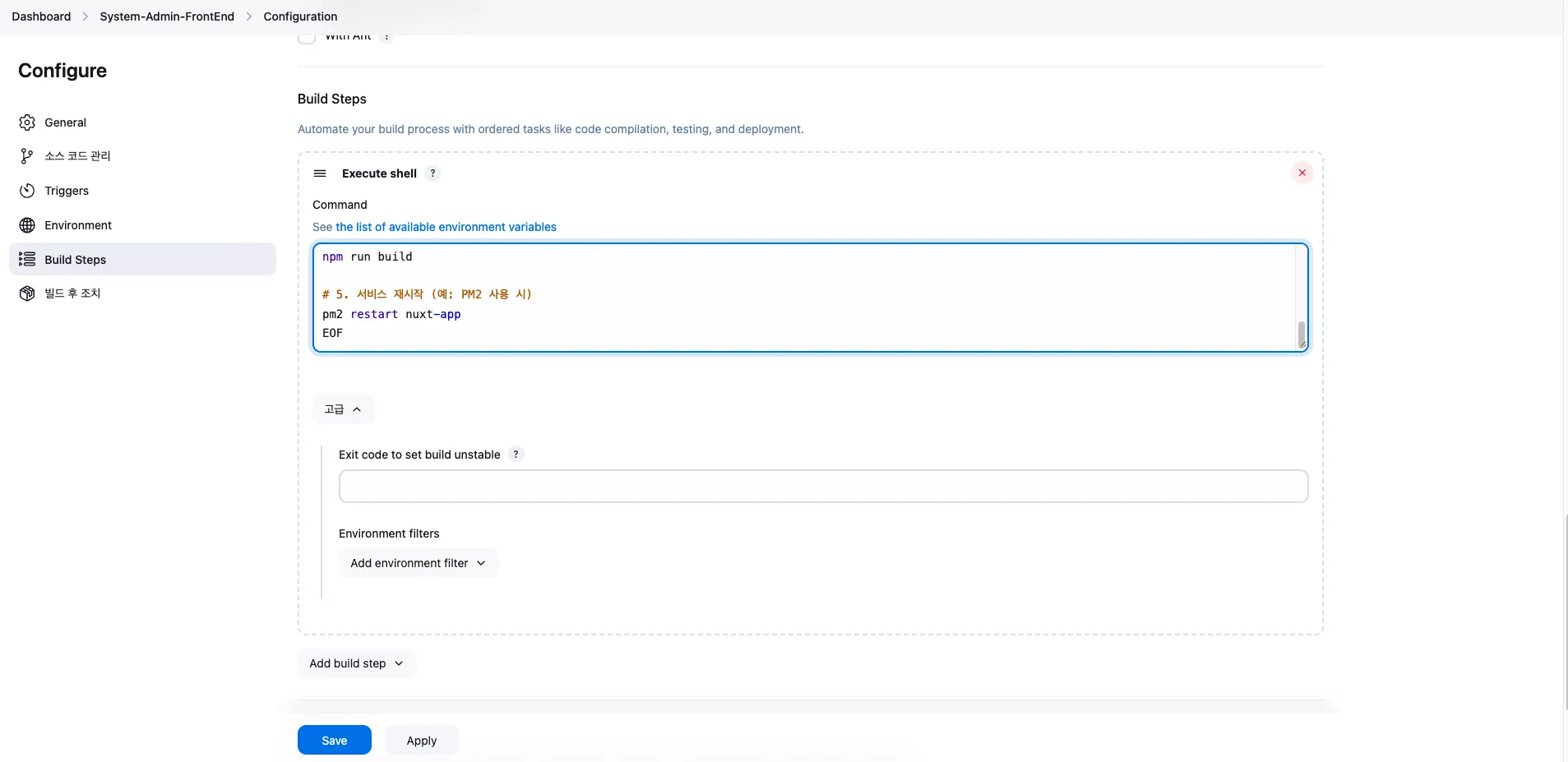
Task: Click the Save button
Action: 335,740
